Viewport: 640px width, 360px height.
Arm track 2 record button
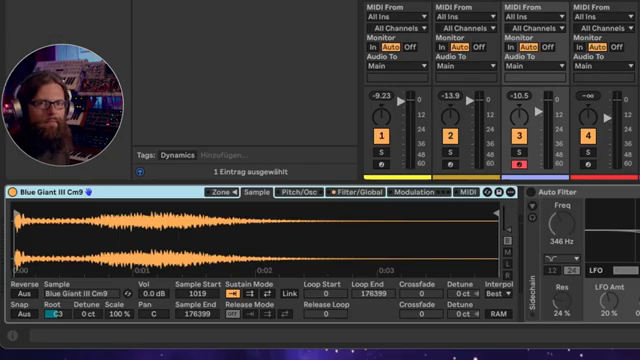pos(450,164)
